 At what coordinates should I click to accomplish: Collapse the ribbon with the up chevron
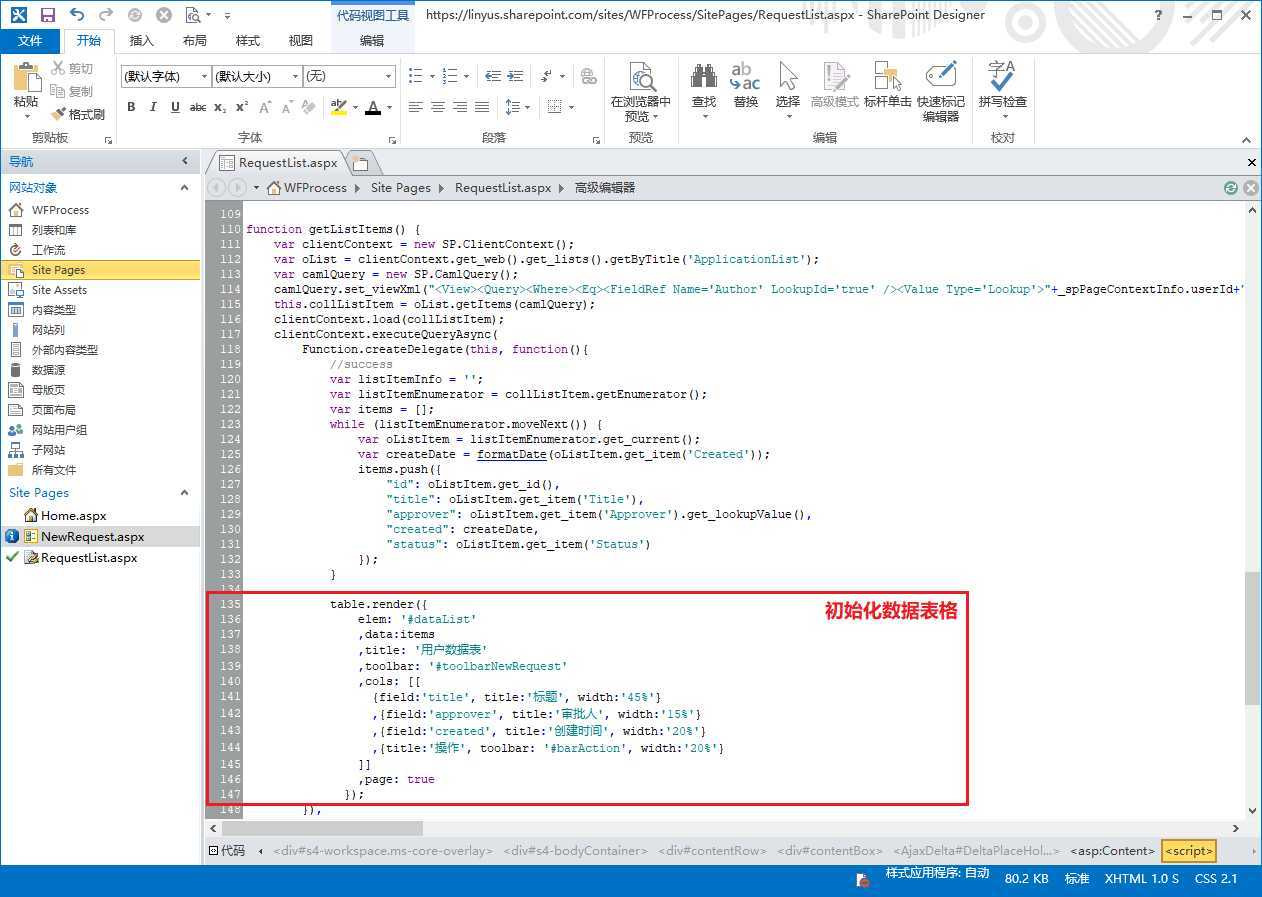pos(1246,140)
